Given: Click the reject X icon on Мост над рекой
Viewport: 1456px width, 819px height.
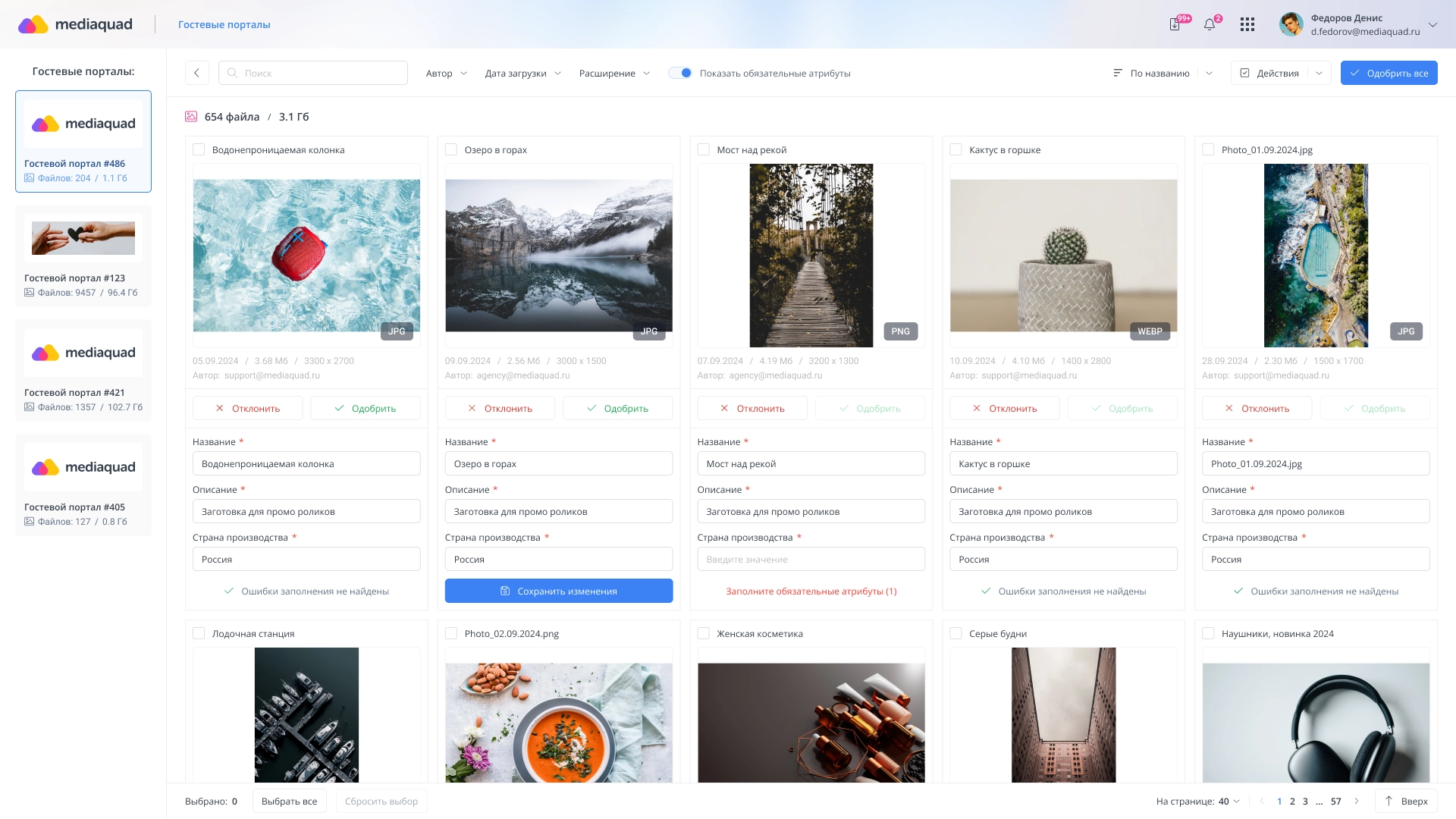Looking at the screenshot, I should [x=723, y=408].
